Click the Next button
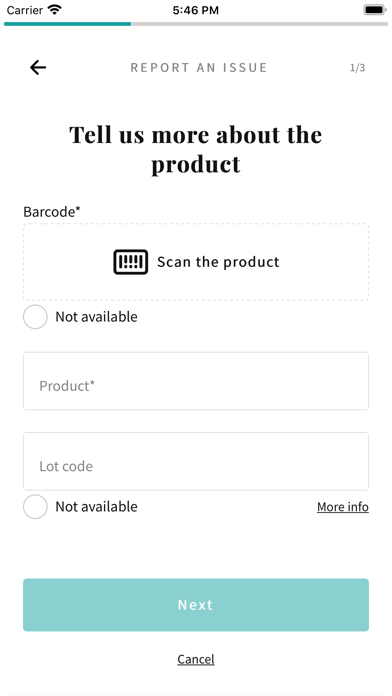This screenshot has height=696, width=392. 196,605
